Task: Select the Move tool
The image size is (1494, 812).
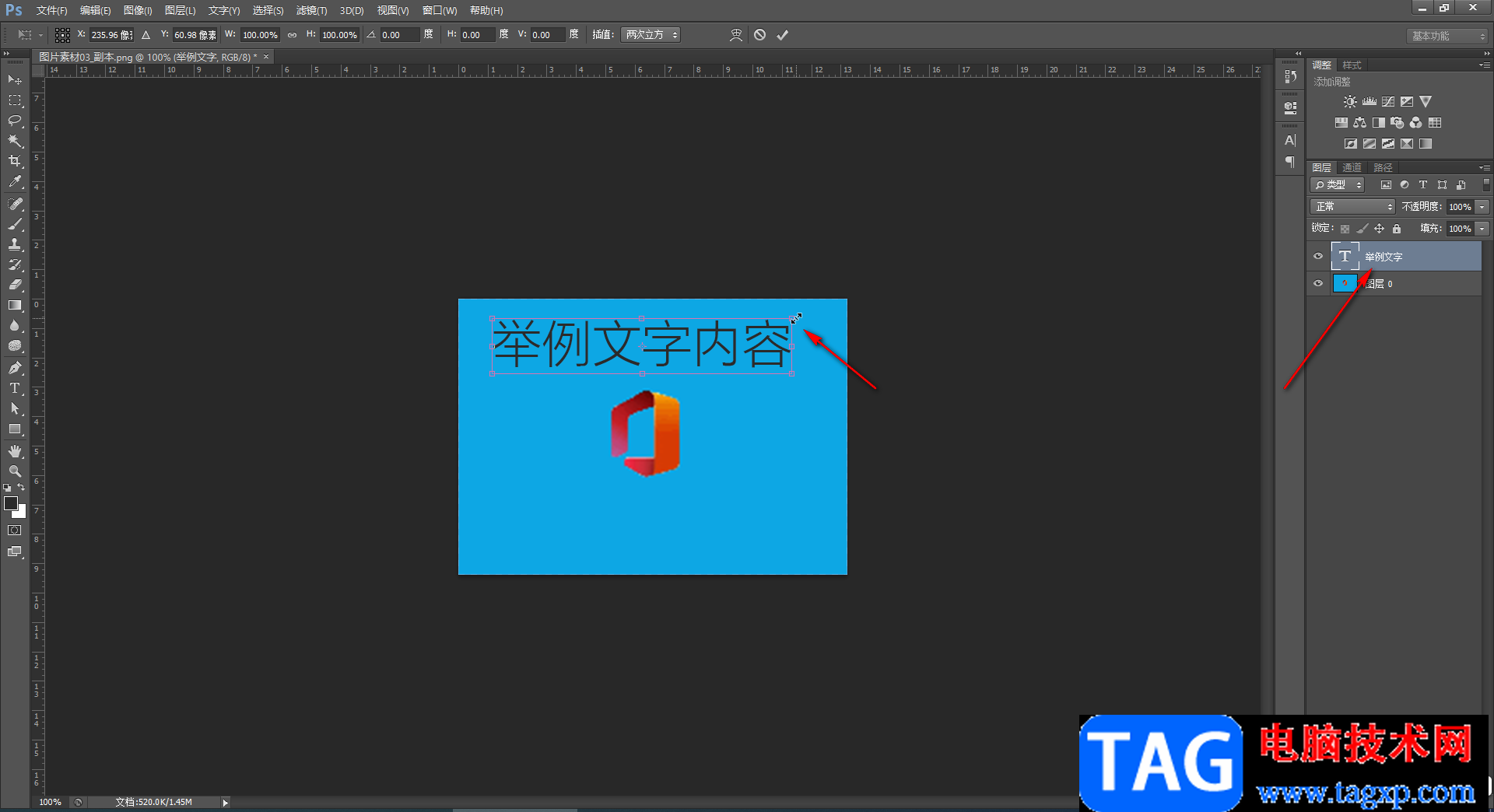Action: pos(15,80)
